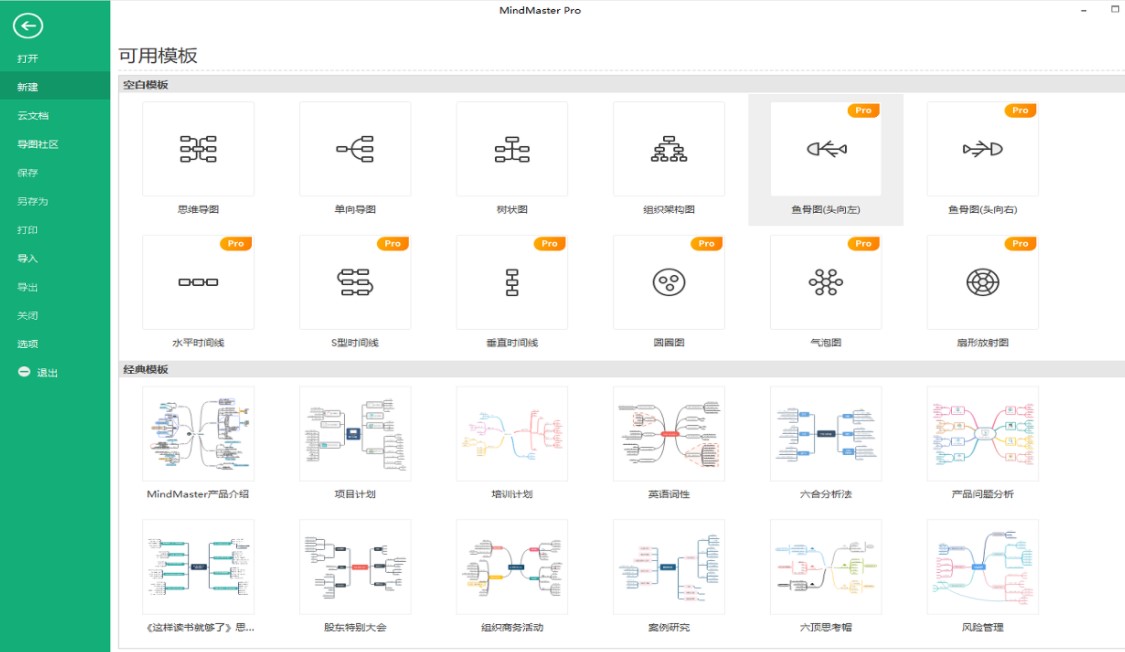The image size is (1125, 652).
Task: Open 云文档 in the sidebar
Action: (x=33, y=115)
